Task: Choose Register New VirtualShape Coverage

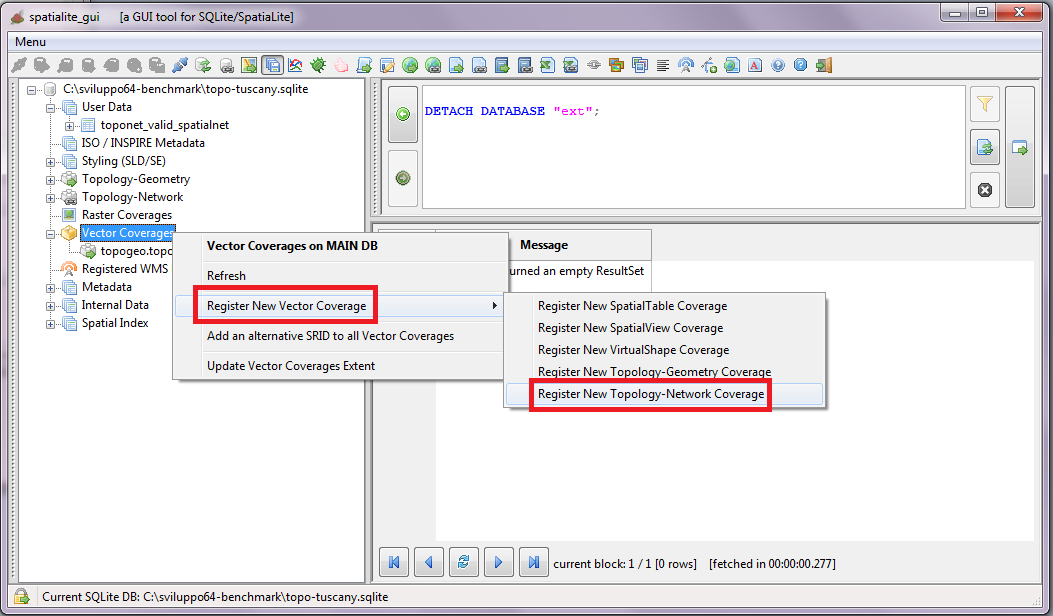Action: pos(664,350)
